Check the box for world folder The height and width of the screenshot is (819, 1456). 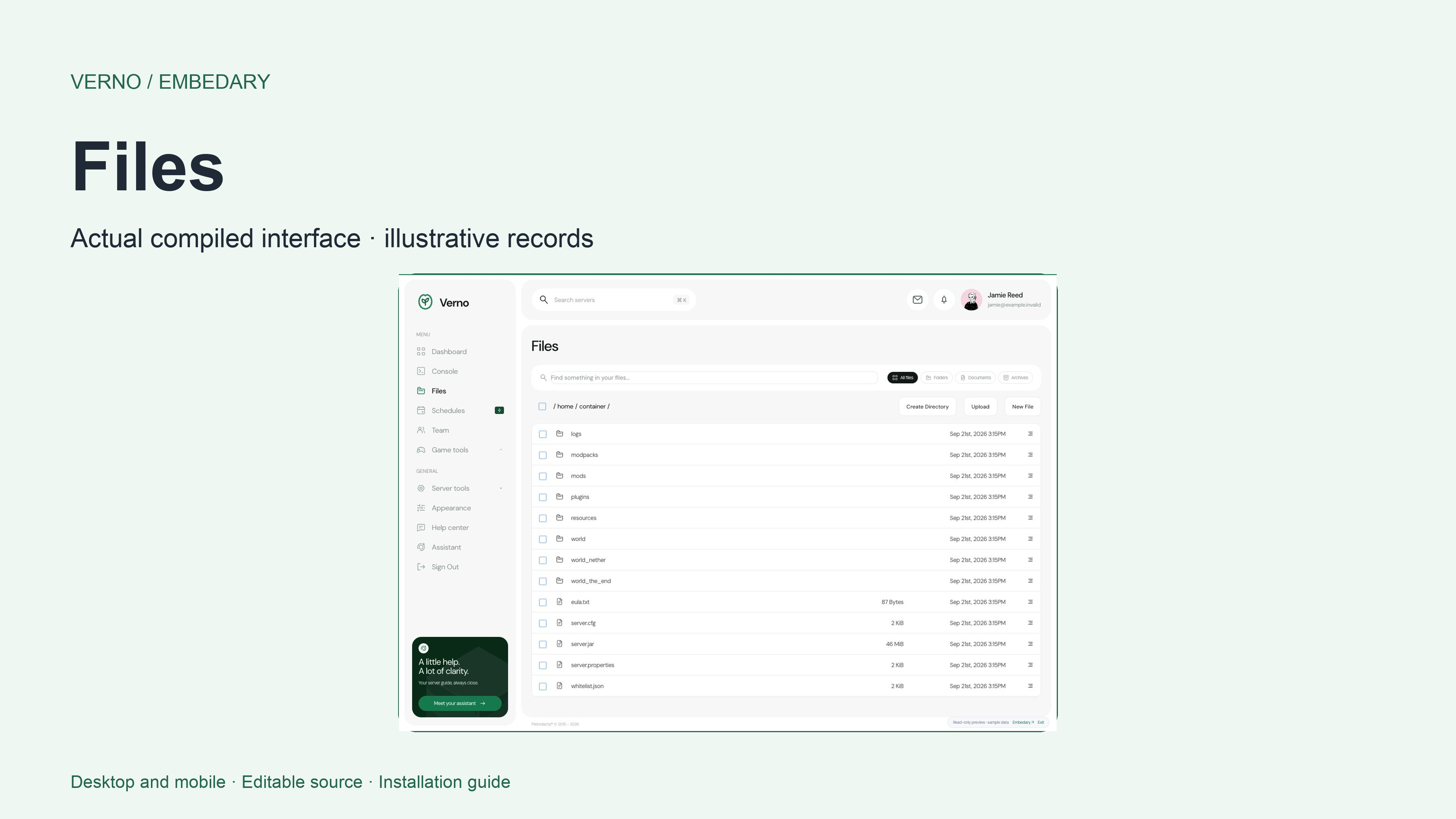click(543, 539)
